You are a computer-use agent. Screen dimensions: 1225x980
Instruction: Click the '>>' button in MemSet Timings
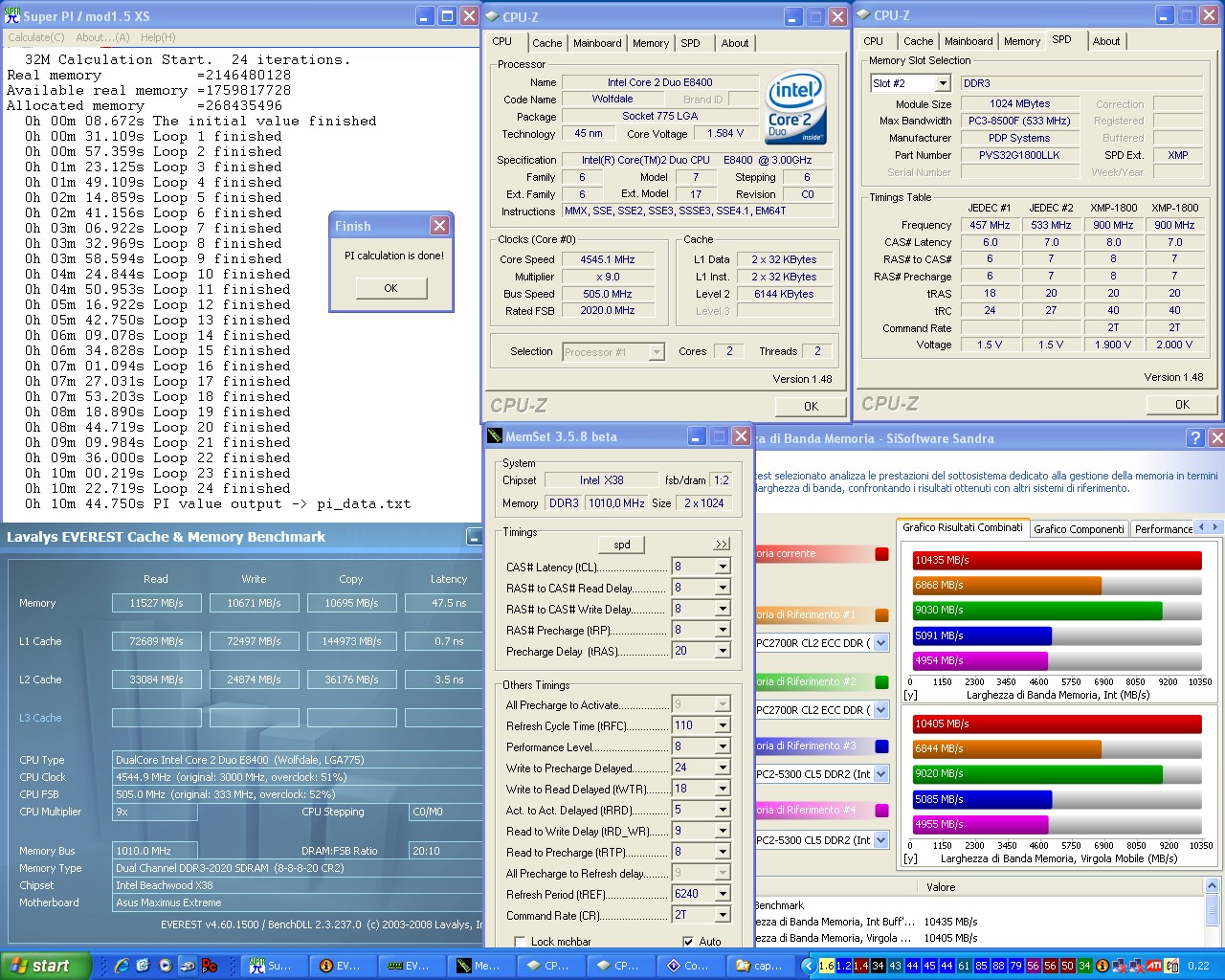[722, 544]
